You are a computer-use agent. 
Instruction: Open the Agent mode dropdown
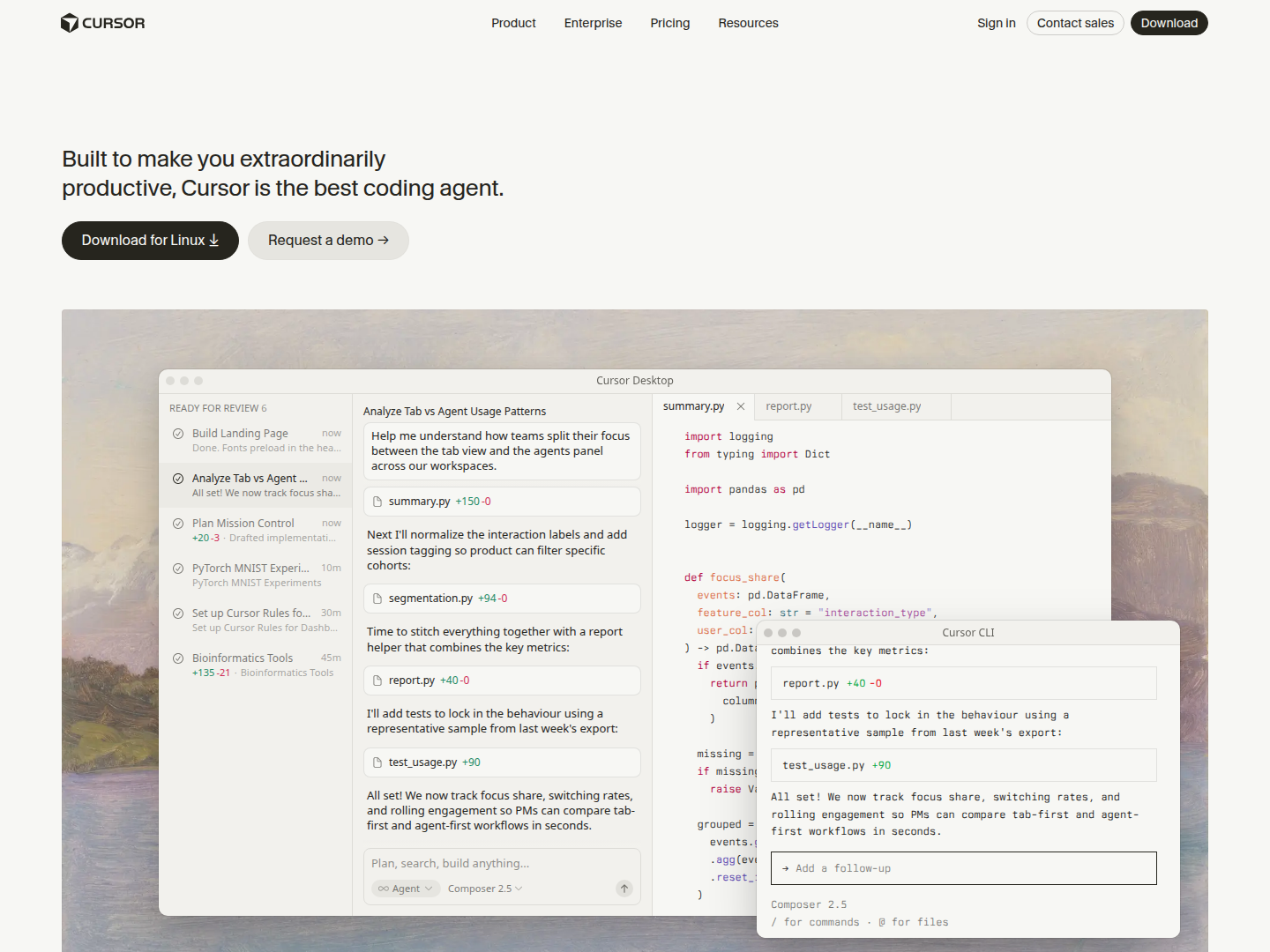pyautogui.click(x=406, y=889)
